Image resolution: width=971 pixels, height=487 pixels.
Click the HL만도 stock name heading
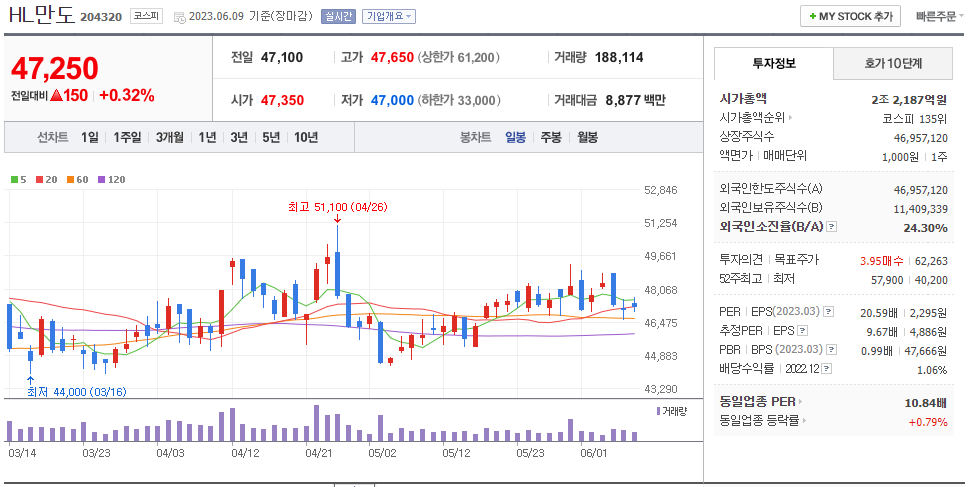(41, 15)
